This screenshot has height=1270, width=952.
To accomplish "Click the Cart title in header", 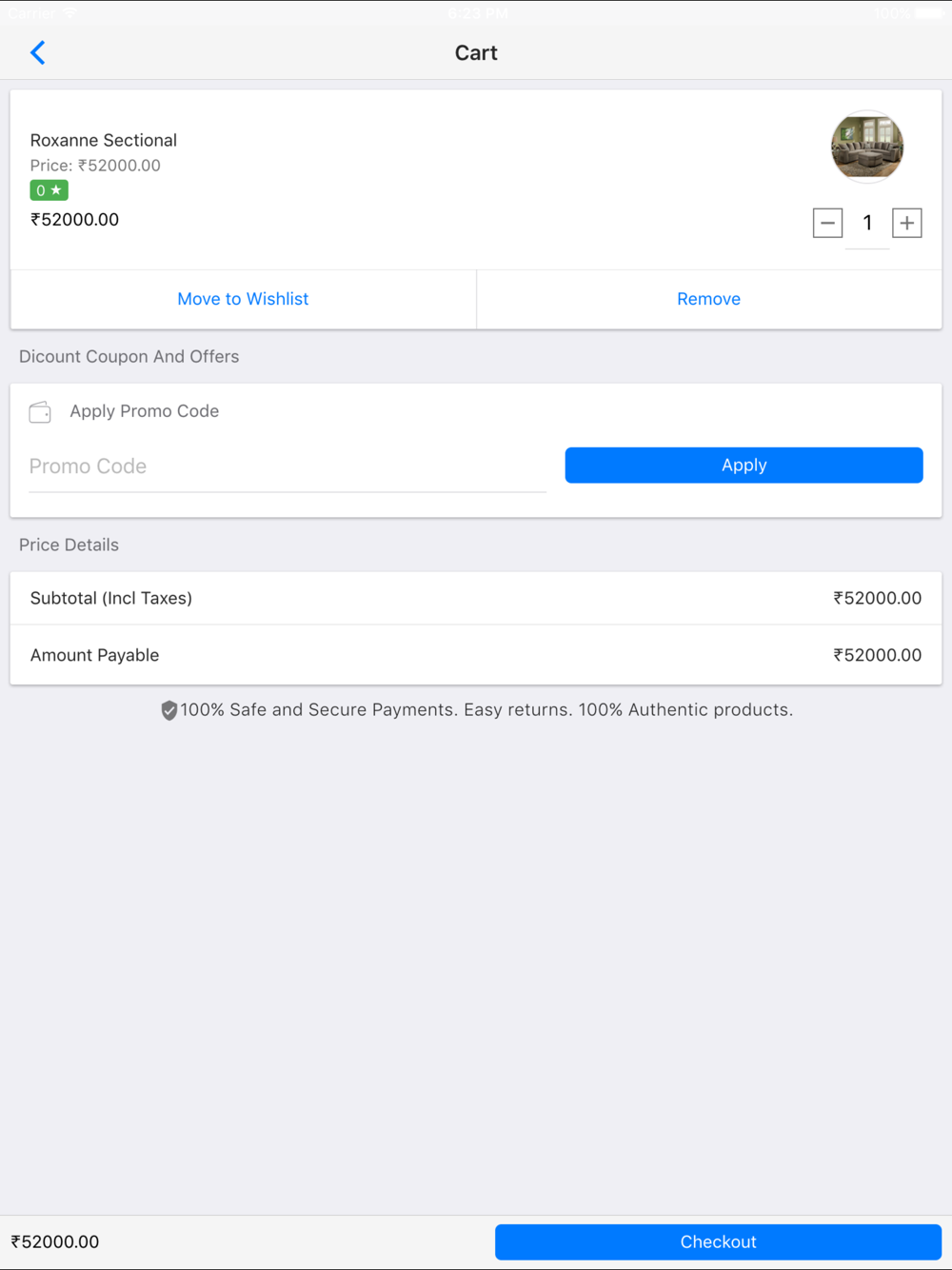I will (x=476, y=52).
